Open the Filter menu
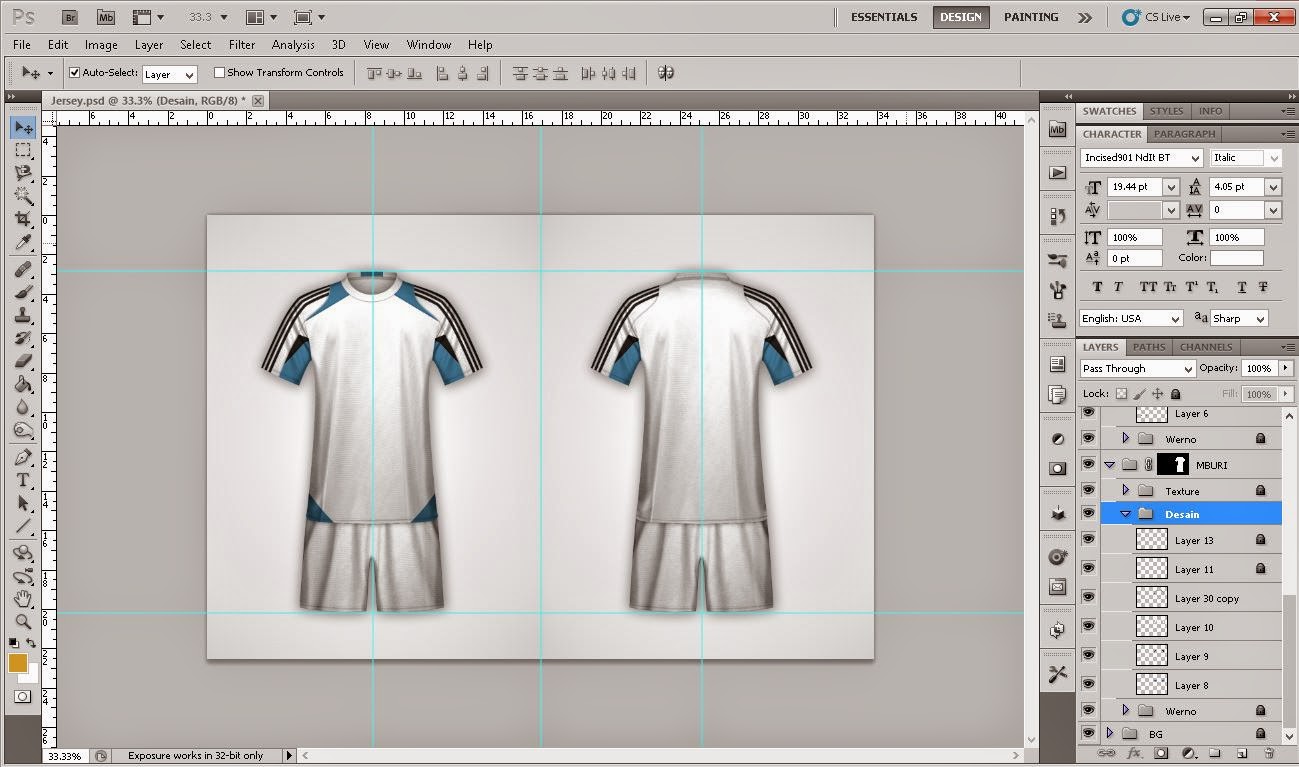This screenshot has height=767, width=1299. point(242,45)
